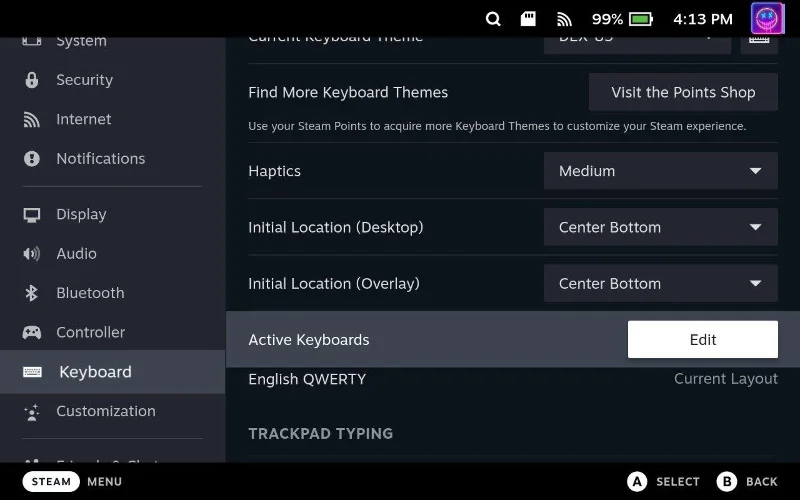This screenshot has height=500, width=800.
Task: Open the Audio settings page
Action: (112, 254)
